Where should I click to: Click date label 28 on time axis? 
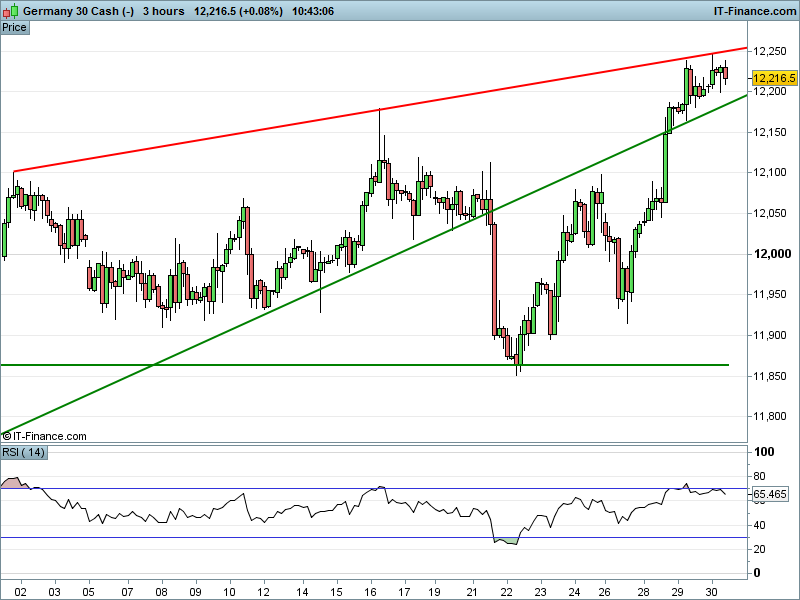(x=644, y=592)
